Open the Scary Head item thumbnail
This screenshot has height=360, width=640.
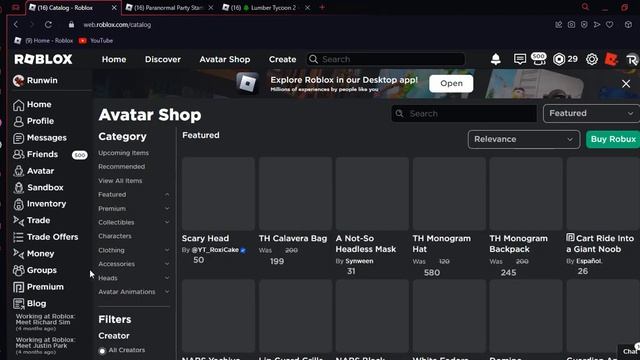pyautogui.click(x=218, y=194)
